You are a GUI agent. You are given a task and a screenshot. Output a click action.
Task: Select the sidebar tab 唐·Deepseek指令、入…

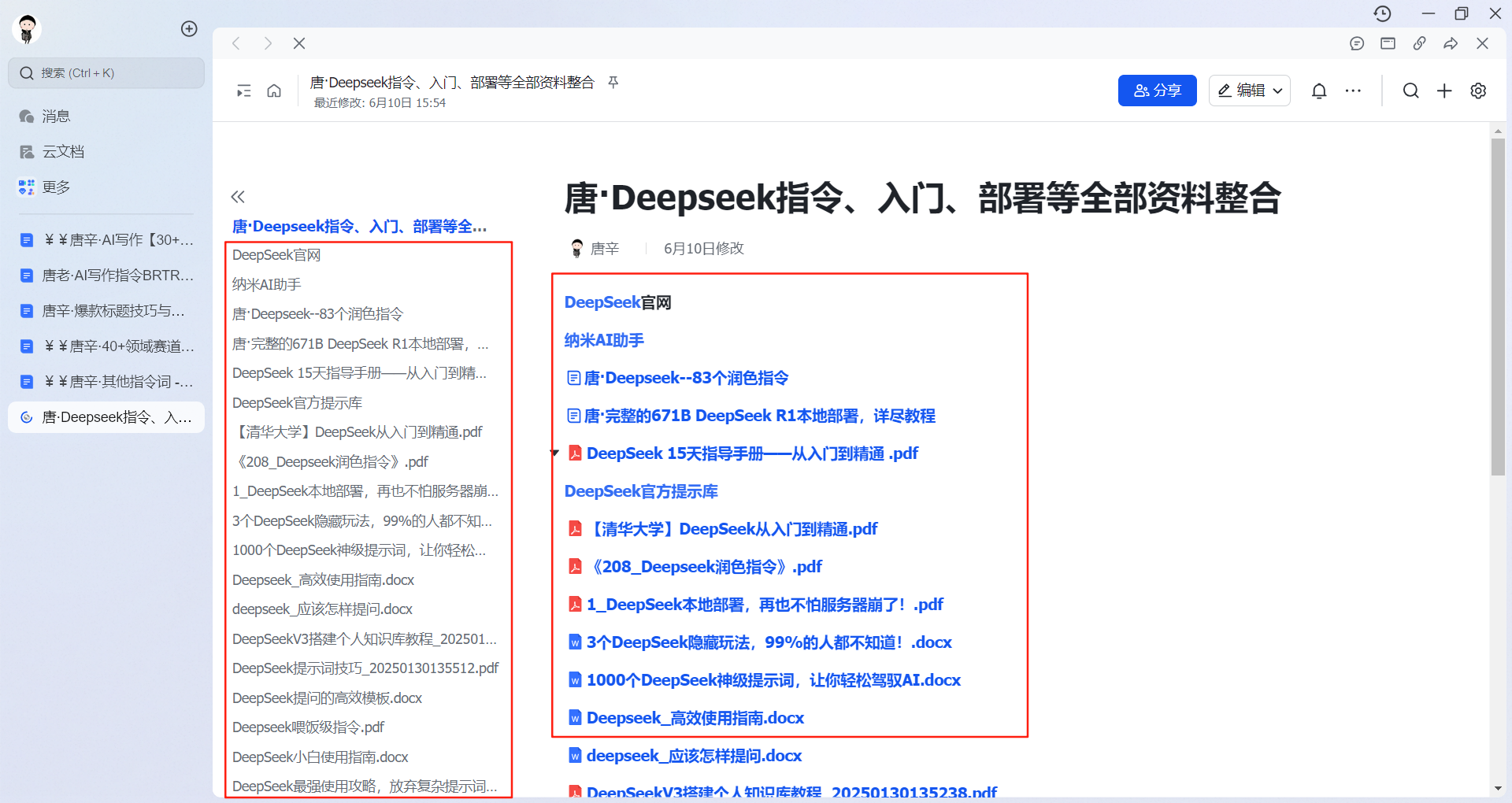point(106,417)
